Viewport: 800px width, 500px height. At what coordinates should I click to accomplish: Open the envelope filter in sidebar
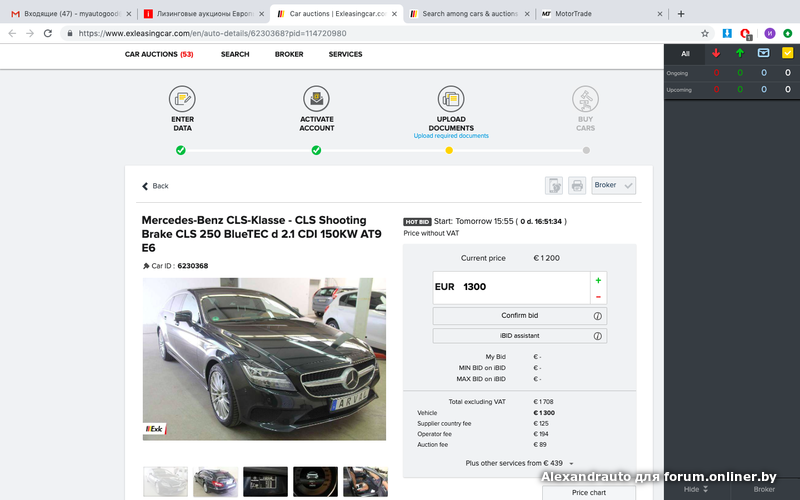(x=764, y=53)
